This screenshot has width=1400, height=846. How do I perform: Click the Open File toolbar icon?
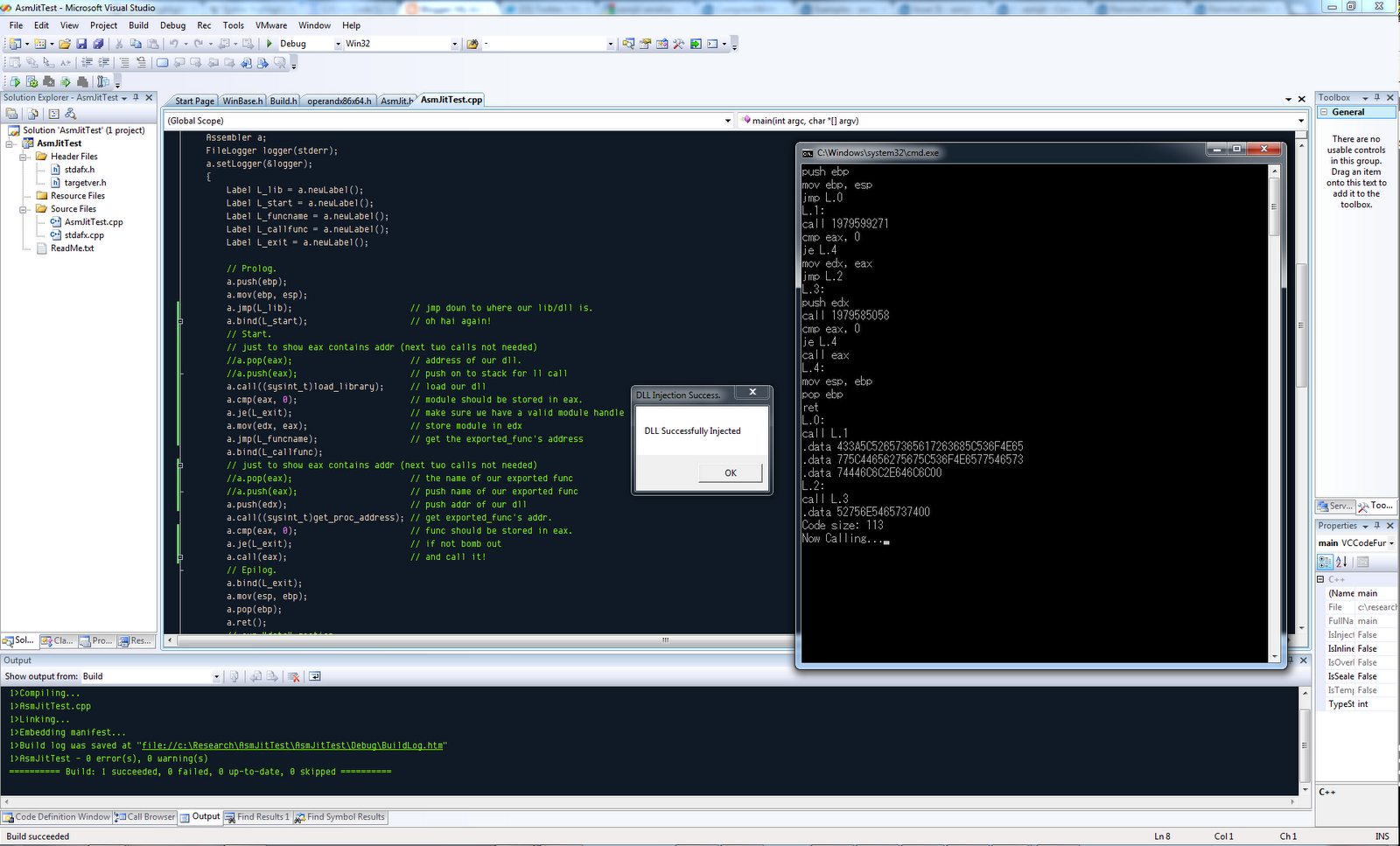(65, 44)
